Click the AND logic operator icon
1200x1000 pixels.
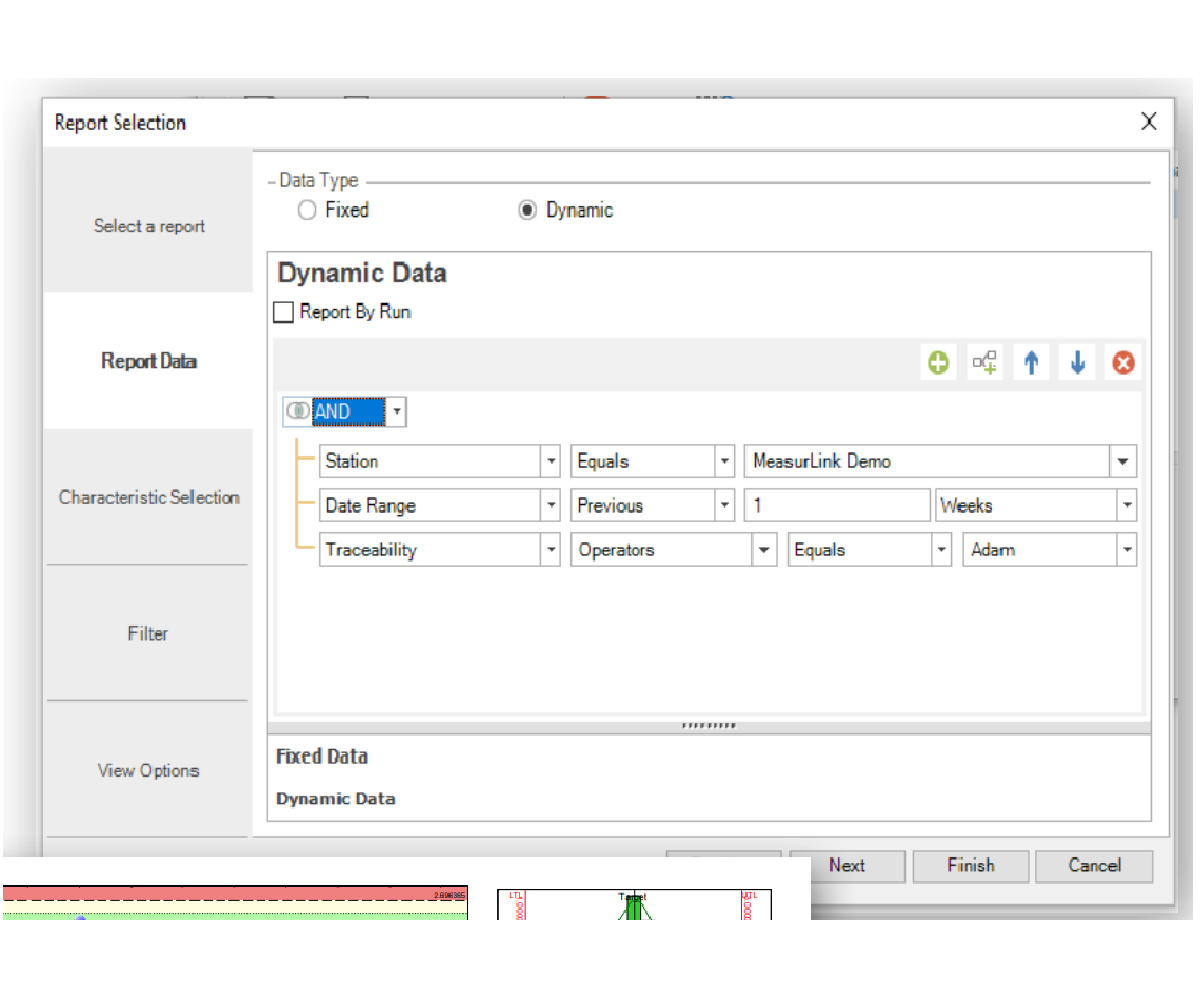click(298, 411)
